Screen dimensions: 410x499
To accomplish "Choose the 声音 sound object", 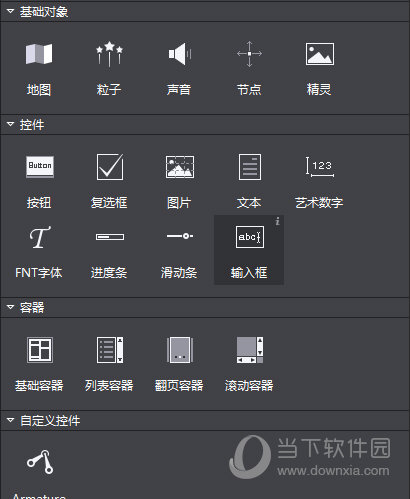I will 179,54.
